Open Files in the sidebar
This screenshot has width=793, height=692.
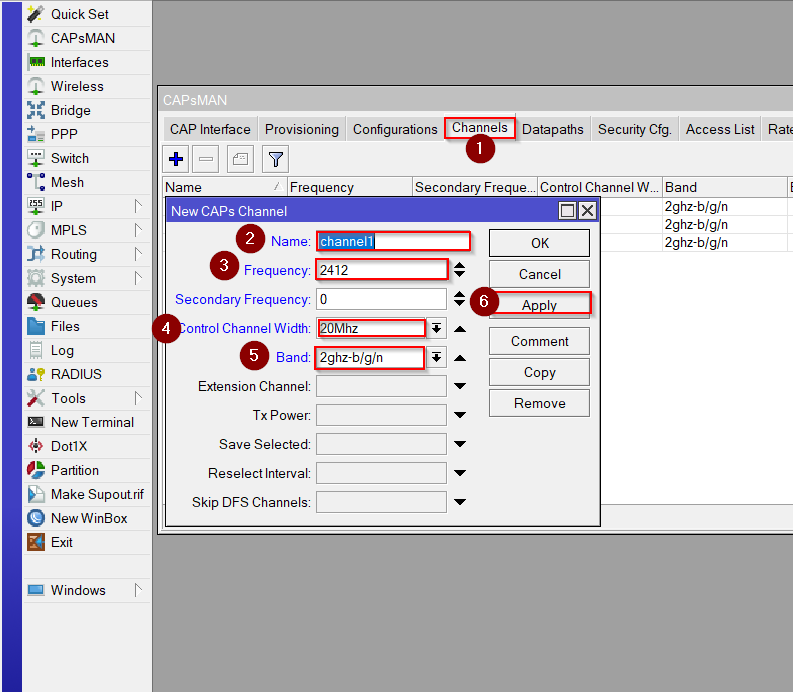[65, 326]
